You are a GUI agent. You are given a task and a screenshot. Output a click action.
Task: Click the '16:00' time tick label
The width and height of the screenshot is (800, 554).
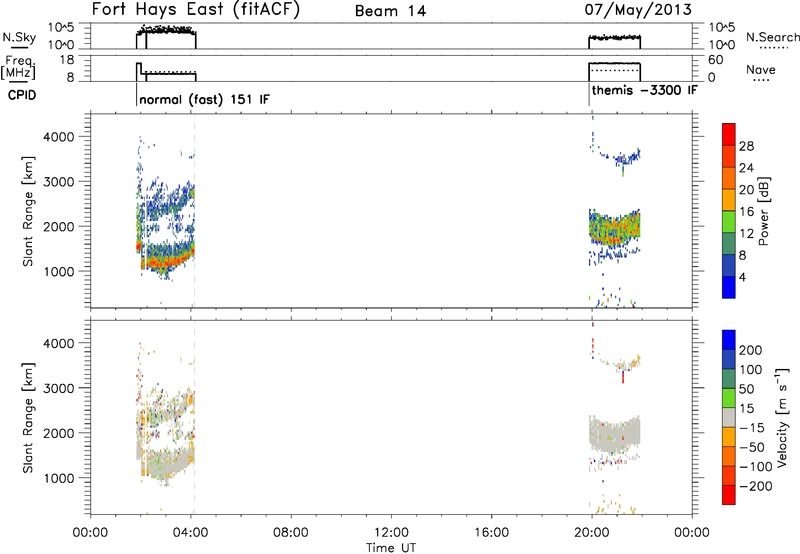[491, 533]
